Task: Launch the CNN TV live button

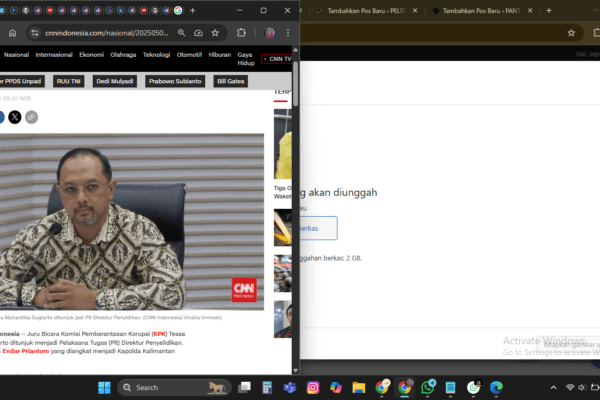Action: pyautogui.click(x=277, y=59)
